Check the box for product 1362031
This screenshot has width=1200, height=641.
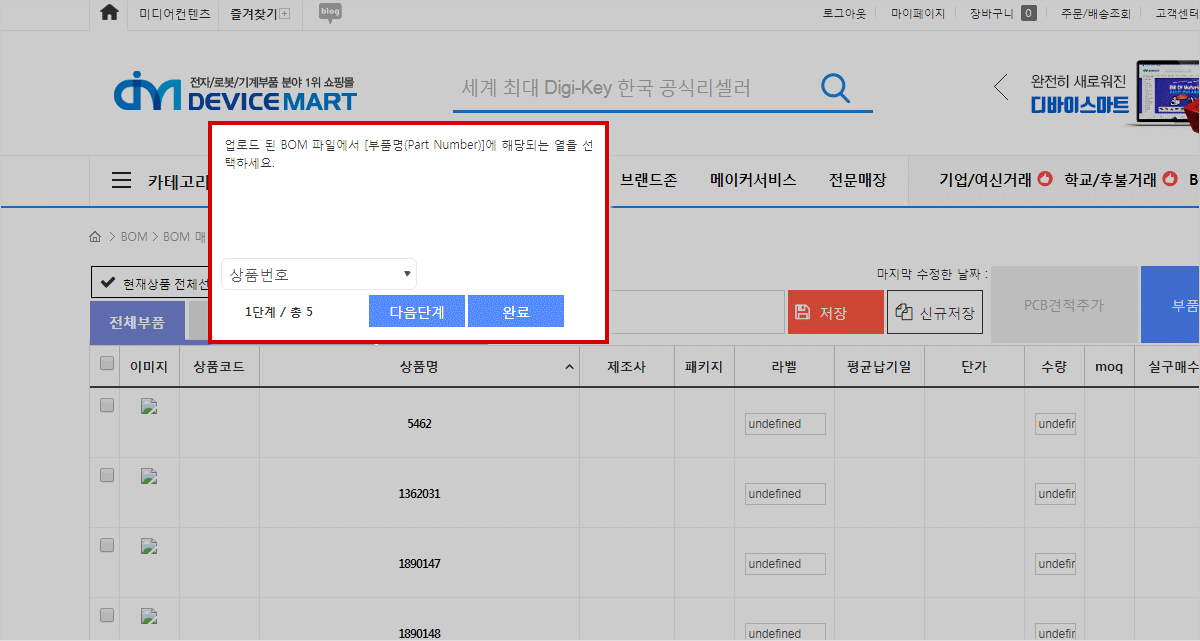tap(107, 476)
